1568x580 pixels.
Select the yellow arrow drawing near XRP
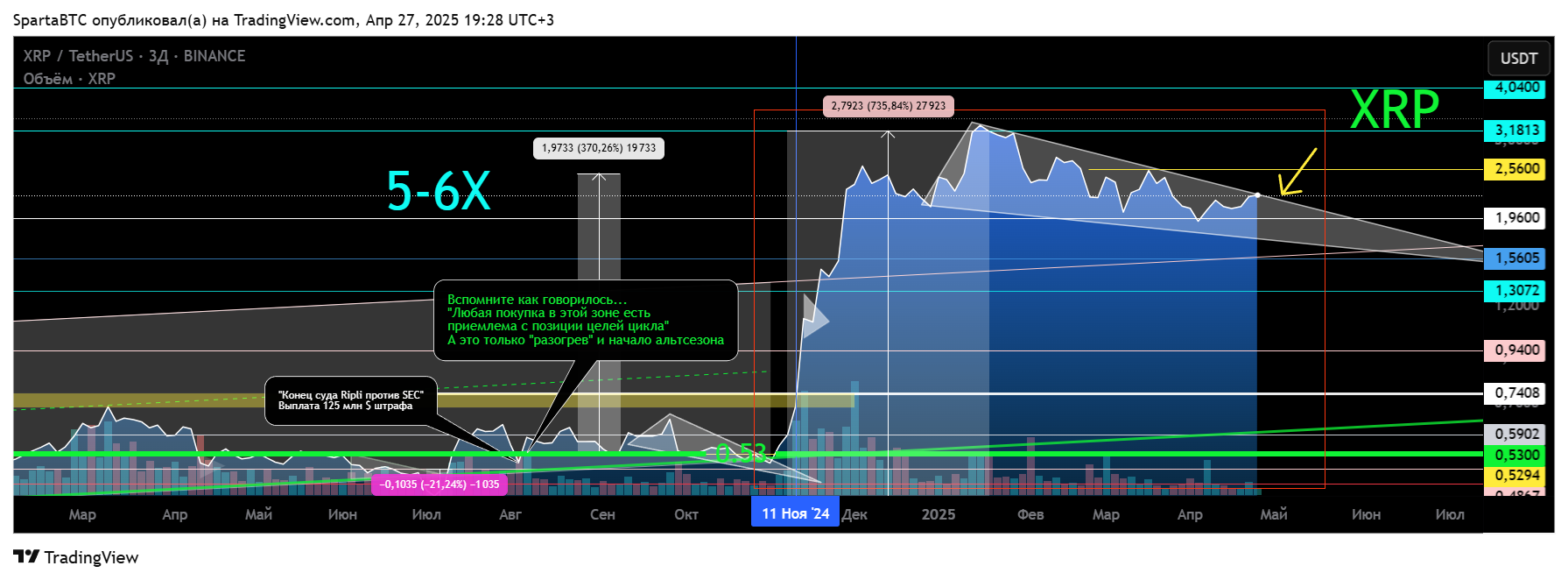pos(1297,172)
